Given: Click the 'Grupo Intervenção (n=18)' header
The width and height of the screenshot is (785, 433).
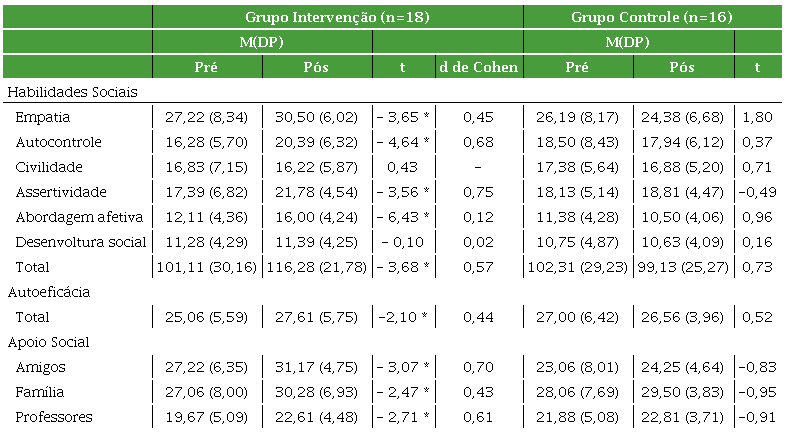Looking at the screenshot, I should click(x=337, y=17).
